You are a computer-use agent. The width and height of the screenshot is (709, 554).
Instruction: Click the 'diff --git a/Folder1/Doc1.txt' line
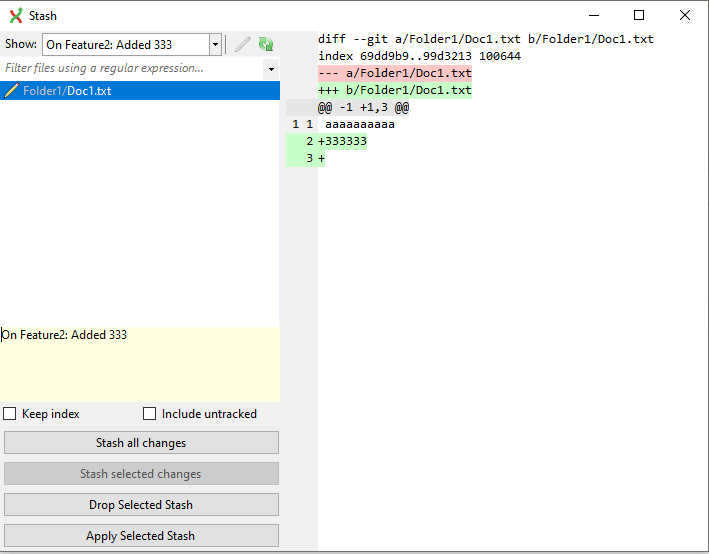pos(486,39)
